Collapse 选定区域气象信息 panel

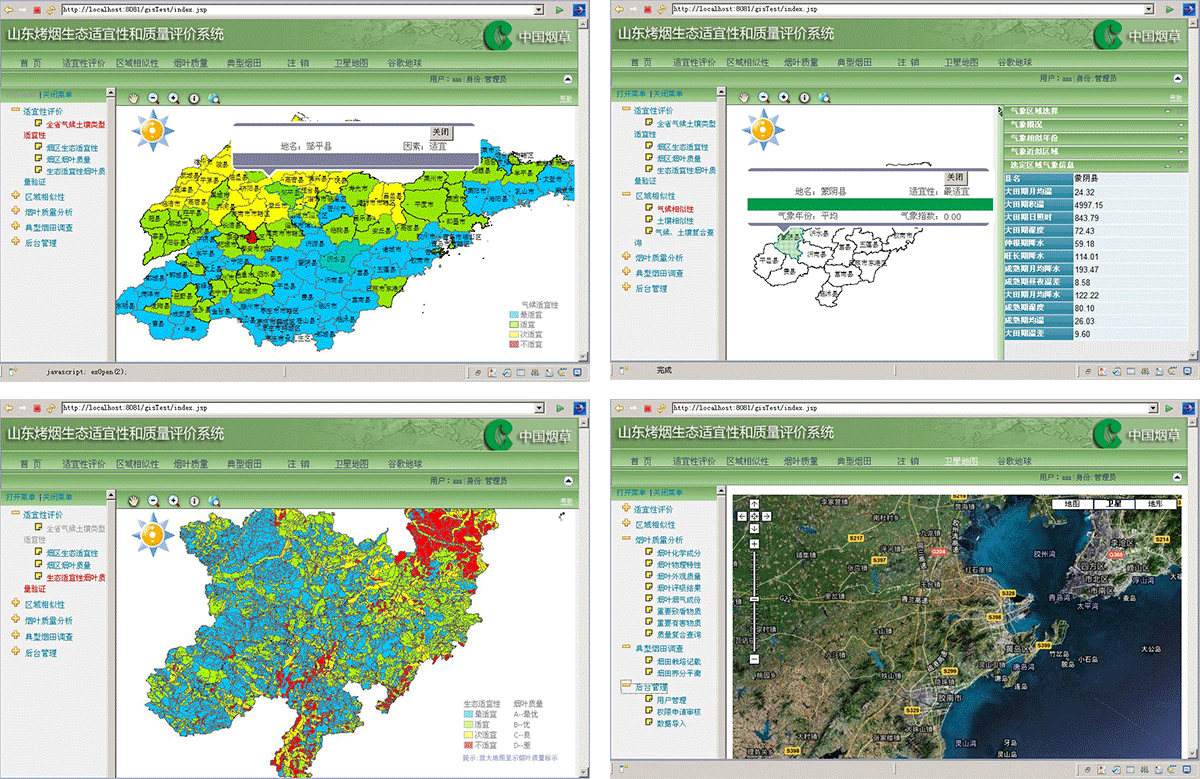pyautogui.click(x=1166, y=164)
